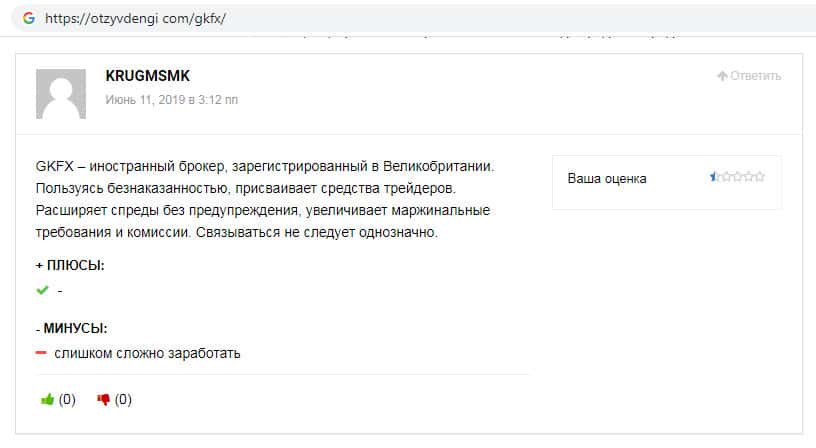Click the red minus icon under МИНУСЫ
The width and height of the screenshot is (816, 448).
[x=42, y=353]
